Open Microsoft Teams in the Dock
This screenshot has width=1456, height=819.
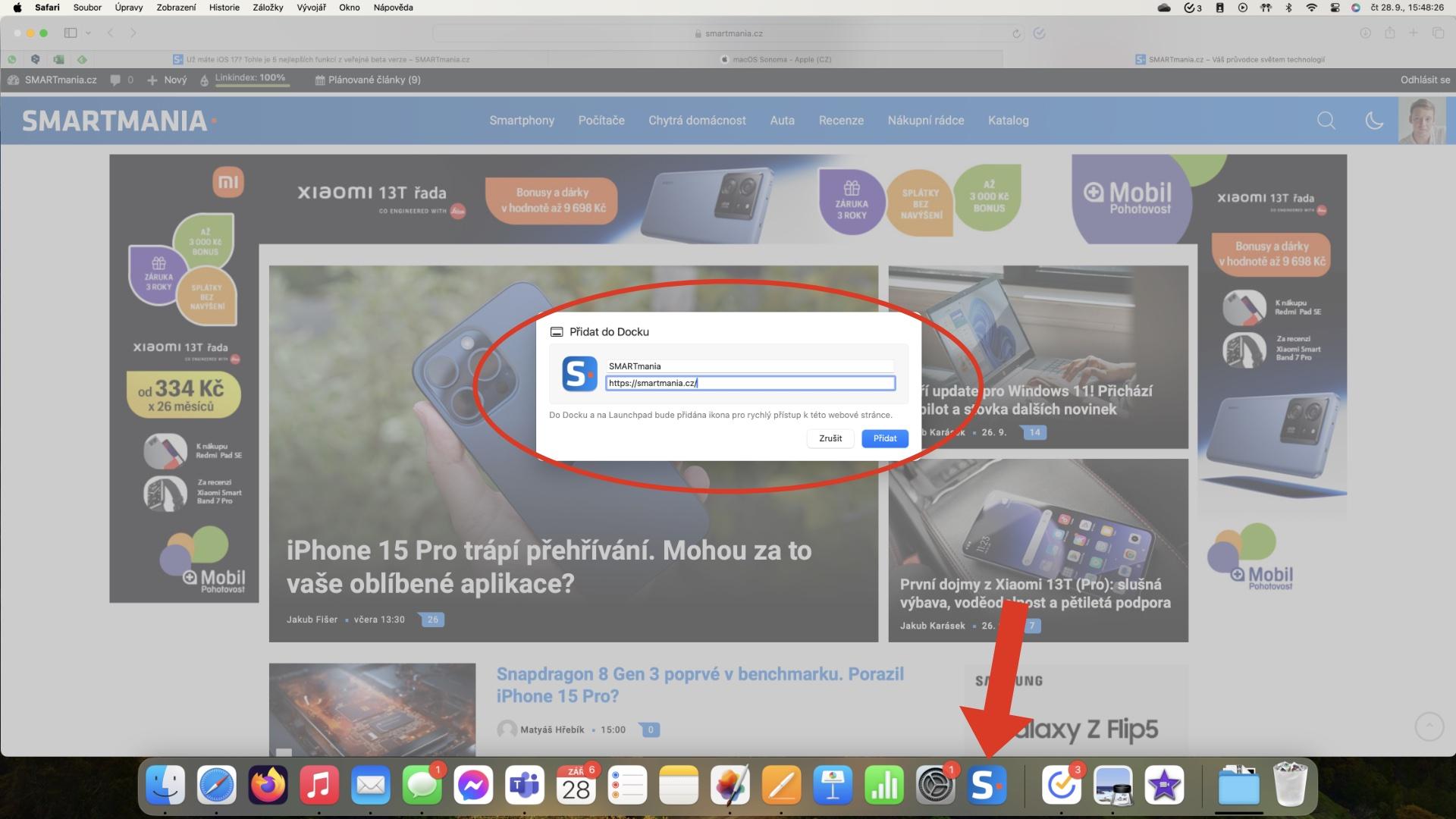coord(525,785)
